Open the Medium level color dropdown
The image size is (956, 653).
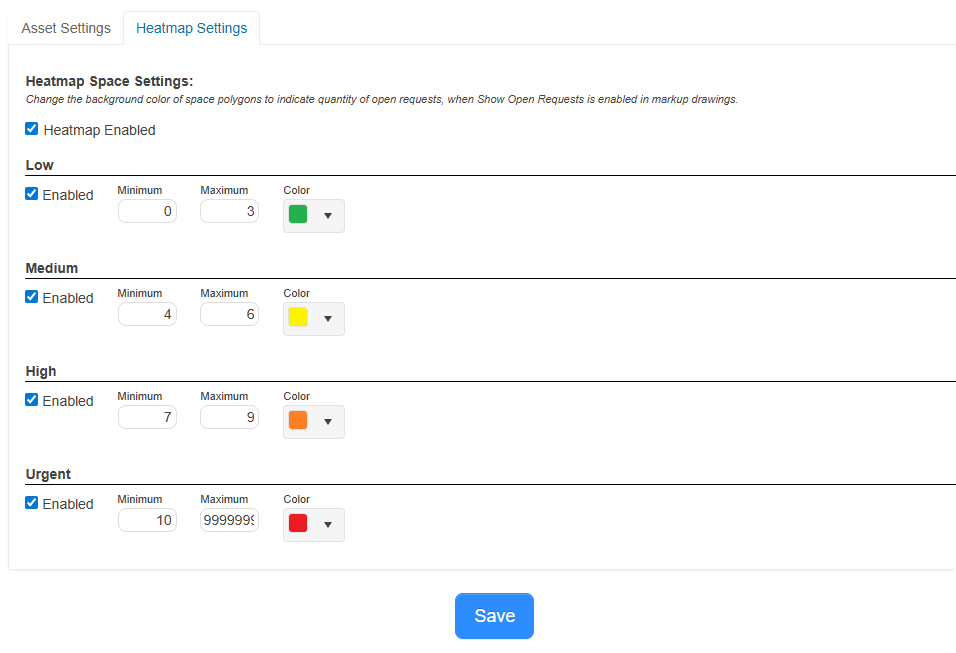[x=329, y=318]
